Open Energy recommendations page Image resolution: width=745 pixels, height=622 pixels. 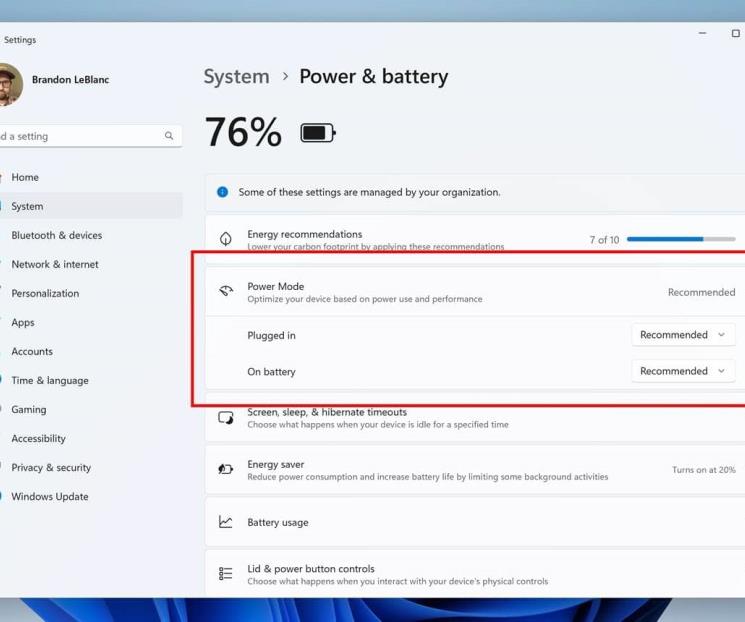(475, 239)
